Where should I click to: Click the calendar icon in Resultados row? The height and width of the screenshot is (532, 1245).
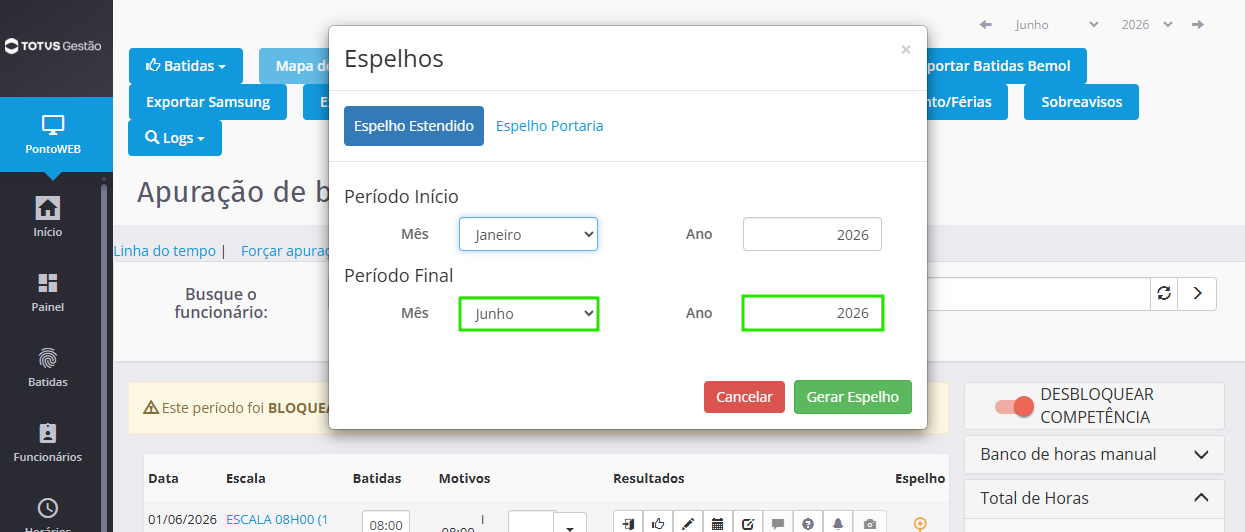tap(718, 523)
